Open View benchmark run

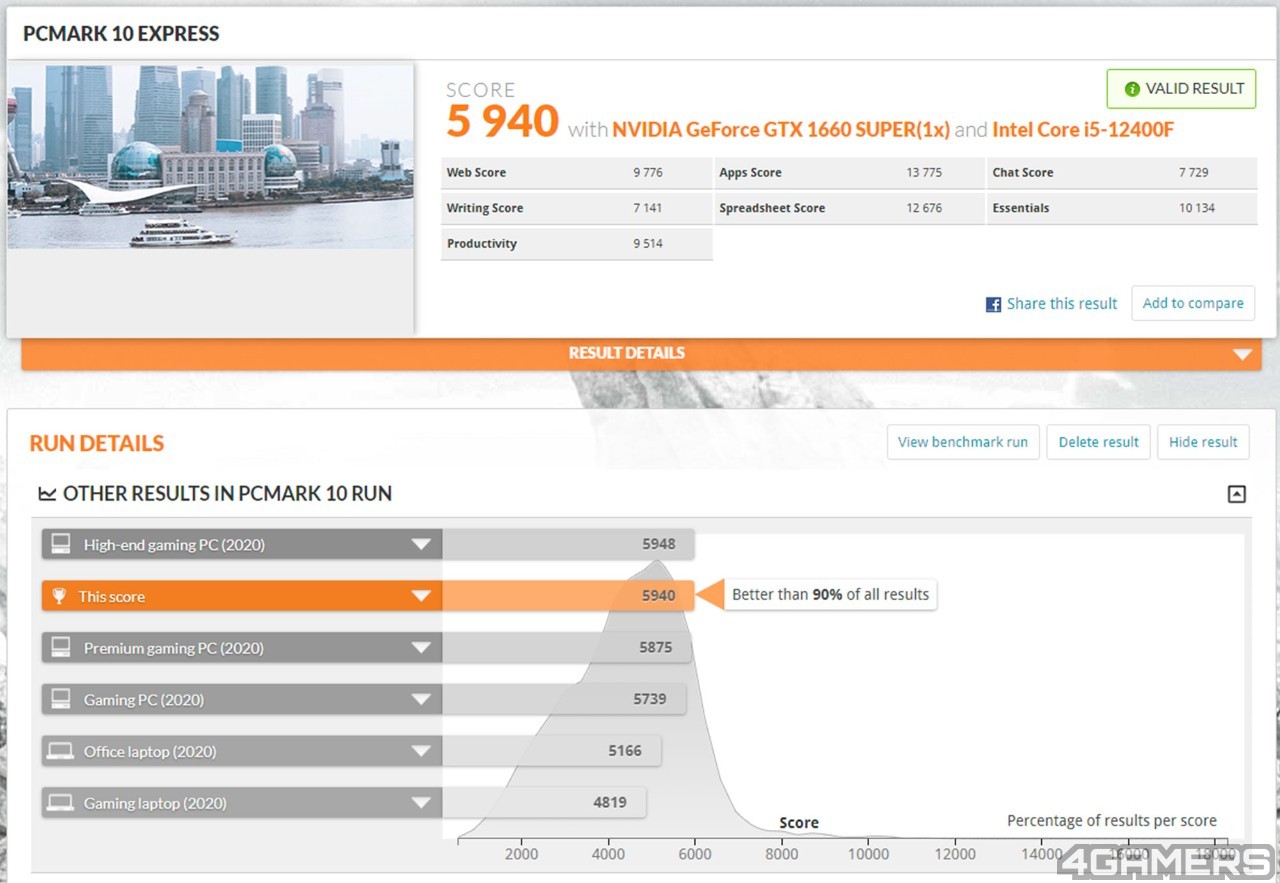click(x=963, y=442)
